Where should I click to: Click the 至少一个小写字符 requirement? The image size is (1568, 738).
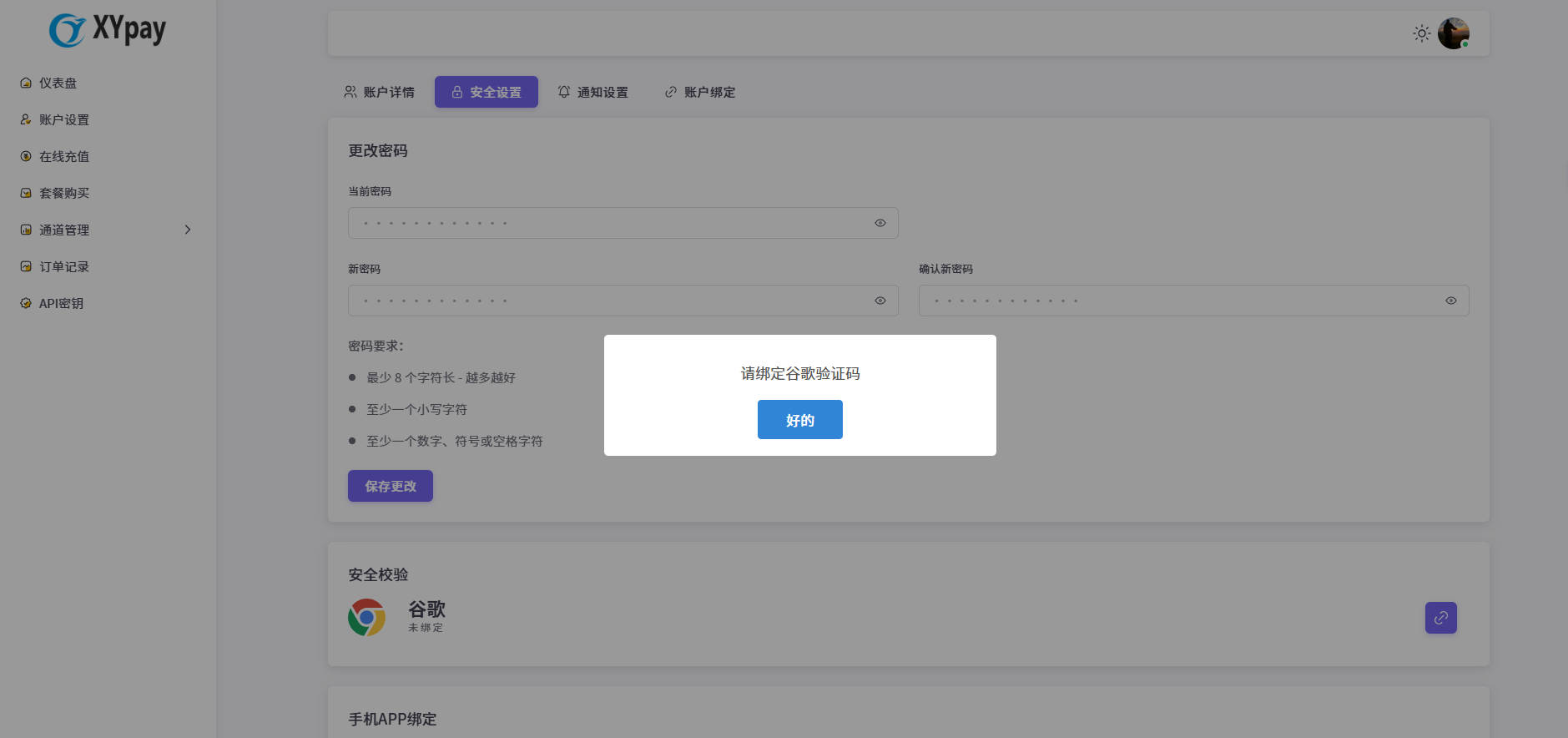416,409
